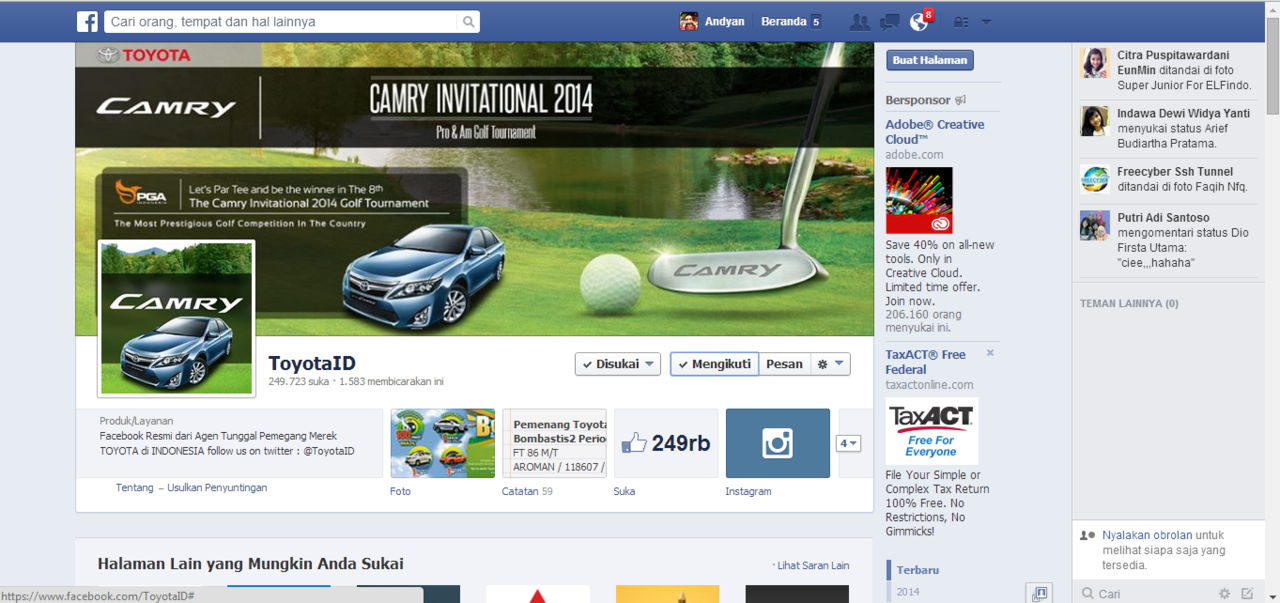Click Freecyber Ssh Tunnel ticker avatar
The width and height of the screenshot is (1280, 603).
[x=1095, y=179]
